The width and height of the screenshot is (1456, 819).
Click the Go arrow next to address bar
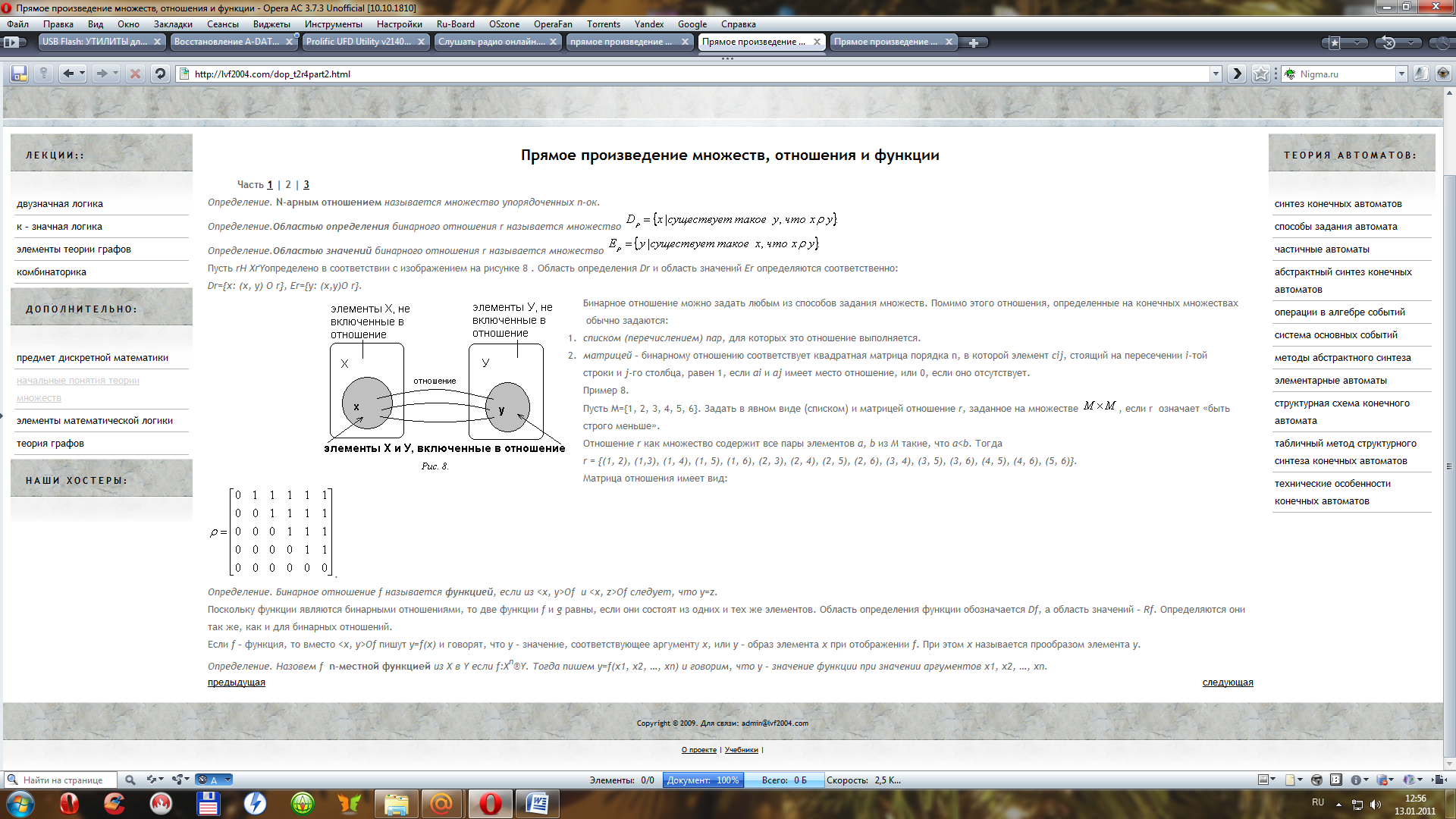1238,74
